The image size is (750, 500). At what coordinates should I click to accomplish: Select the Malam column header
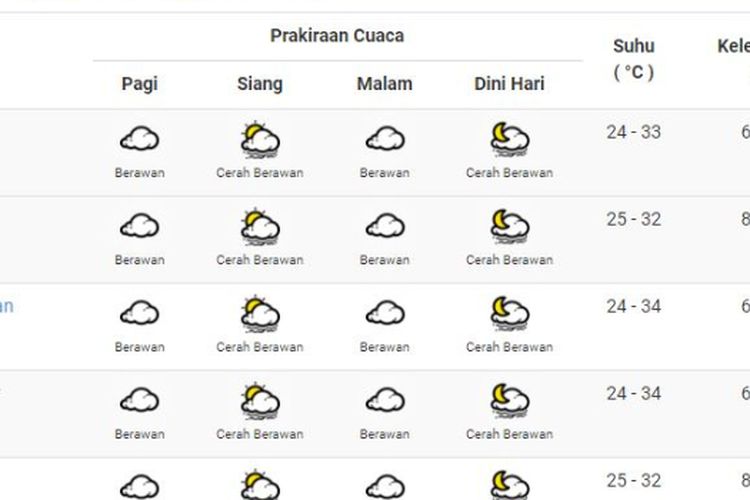click(x=384, y=84)
